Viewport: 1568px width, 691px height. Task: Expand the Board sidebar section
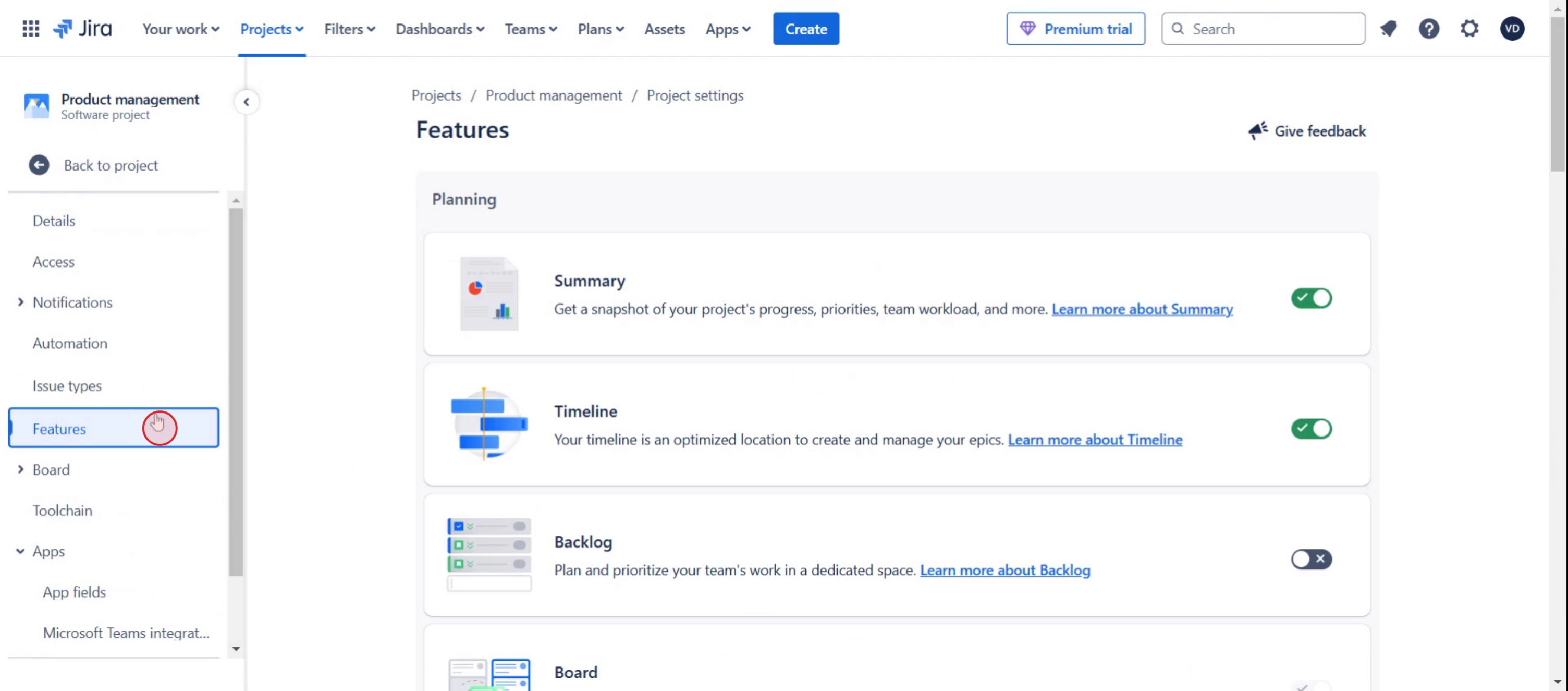pos(21,469)
